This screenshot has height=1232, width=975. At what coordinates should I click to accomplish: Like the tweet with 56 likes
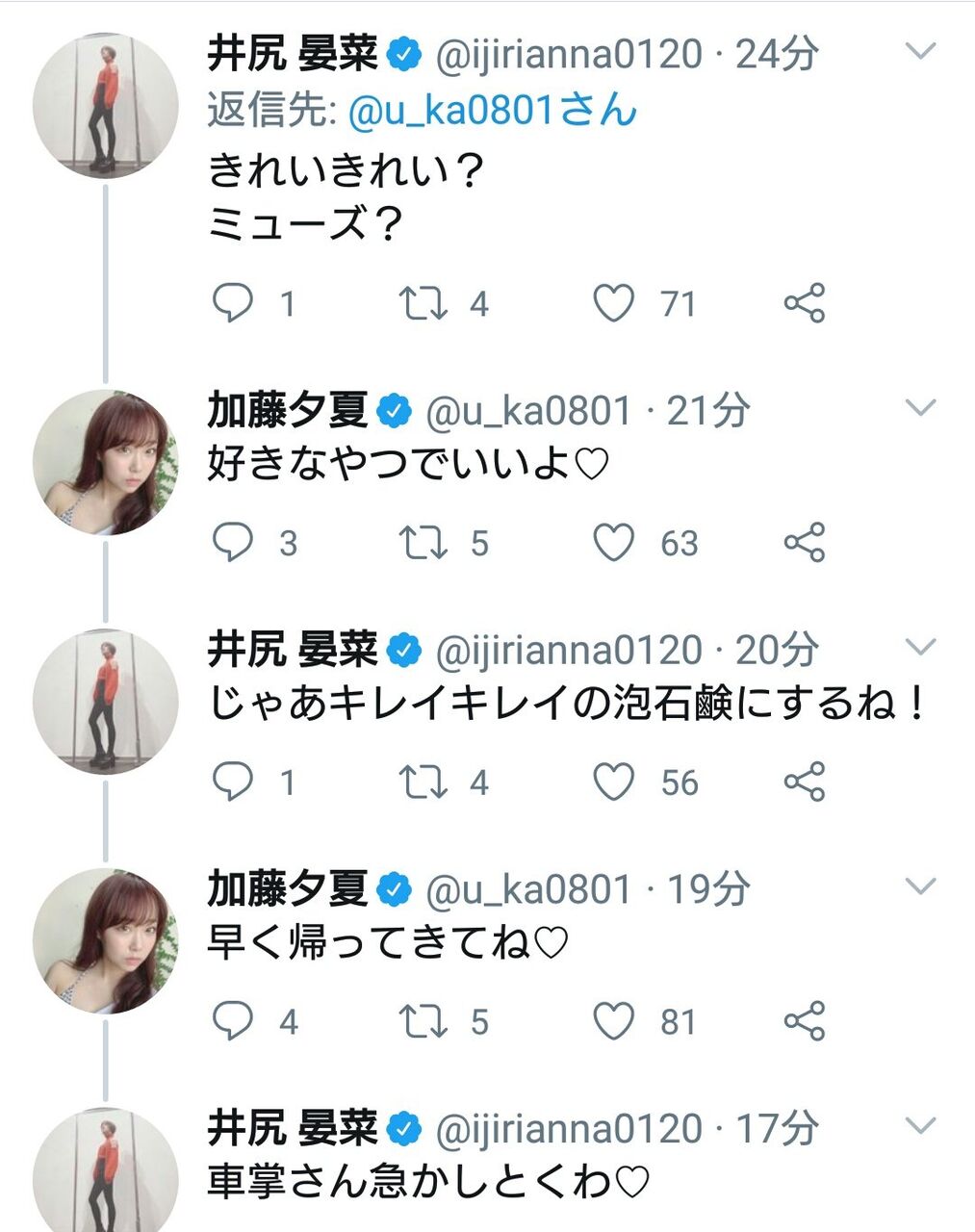point(613,782)
